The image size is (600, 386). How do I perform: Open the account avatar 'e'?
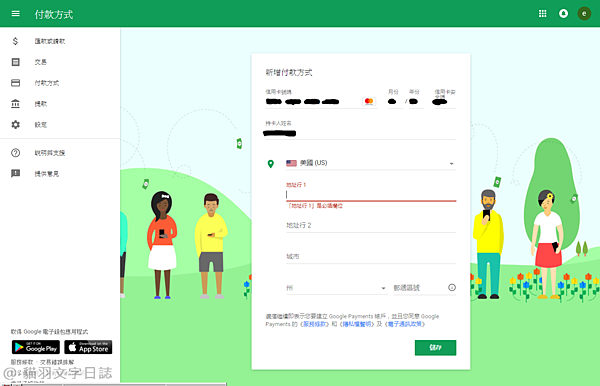[584, 14]
